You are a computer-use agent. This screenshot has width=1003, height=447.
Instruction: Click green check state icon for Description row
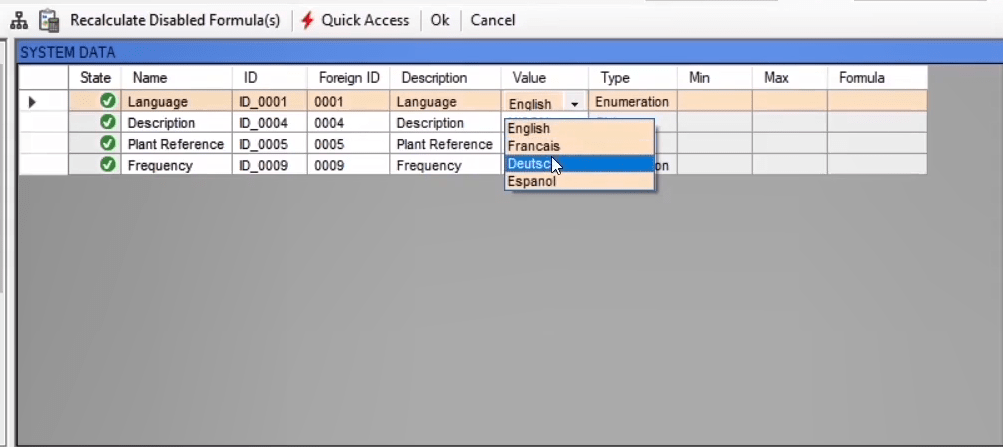coord(108,122)
